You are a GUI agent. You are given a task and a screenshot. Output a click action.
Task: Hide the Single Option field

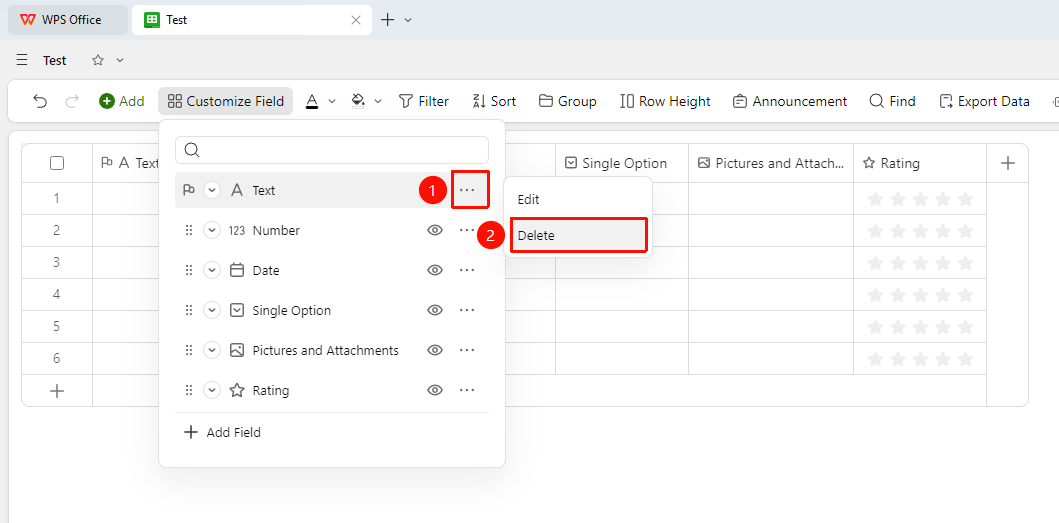pyautogui.click(x=435, y=310)
